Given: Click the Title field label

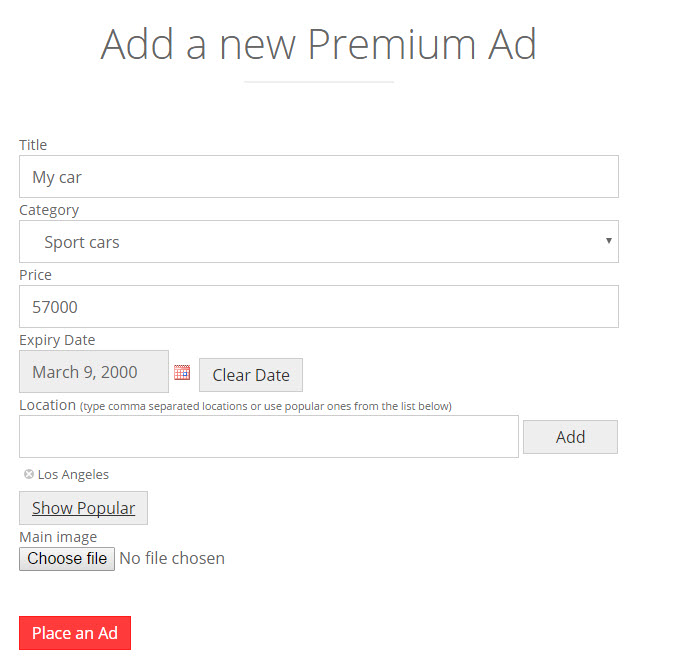Looking at the screenshot, I should click(x=33, y=145).
